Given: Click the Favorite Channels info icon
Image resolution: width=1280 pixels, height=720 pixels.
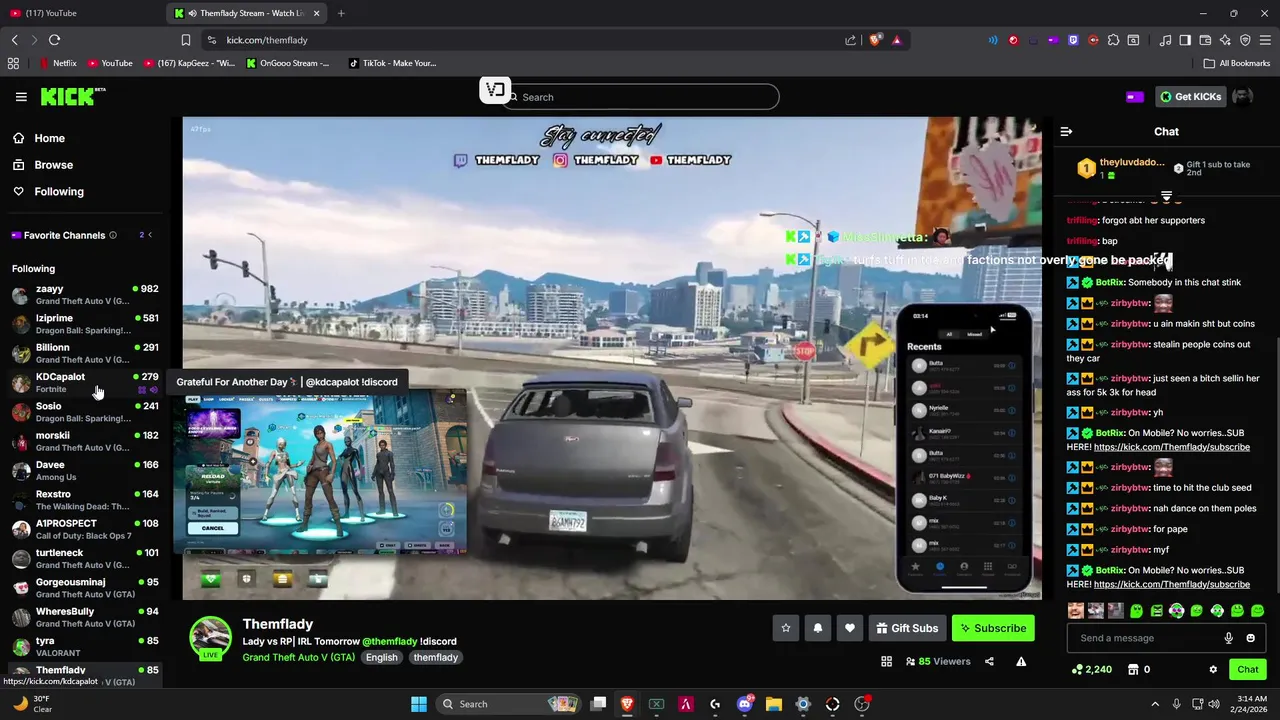Looking at the screenshot, I should tap(113, 235).
